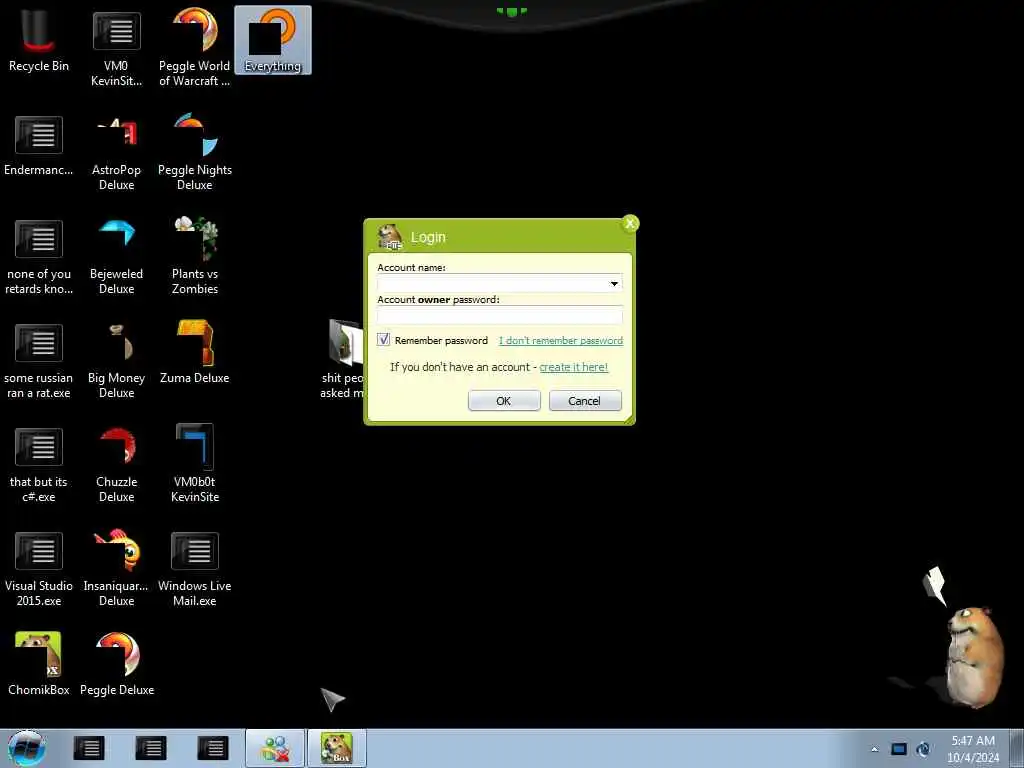Click the hamster mascot on desktop

pyautogui.click(x=975, y=656)
